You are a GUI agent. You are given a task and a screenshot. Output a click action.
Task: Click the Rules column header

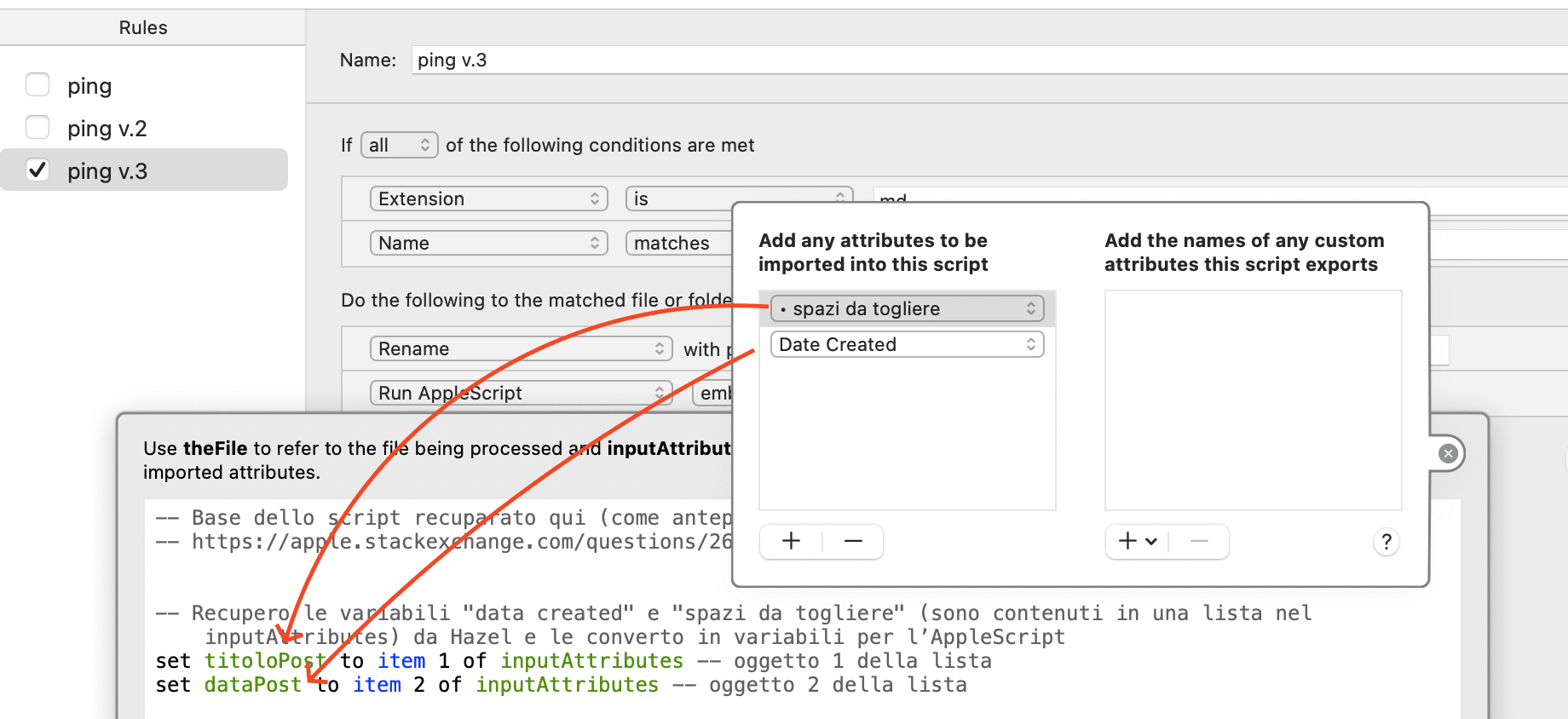point(143,27)
